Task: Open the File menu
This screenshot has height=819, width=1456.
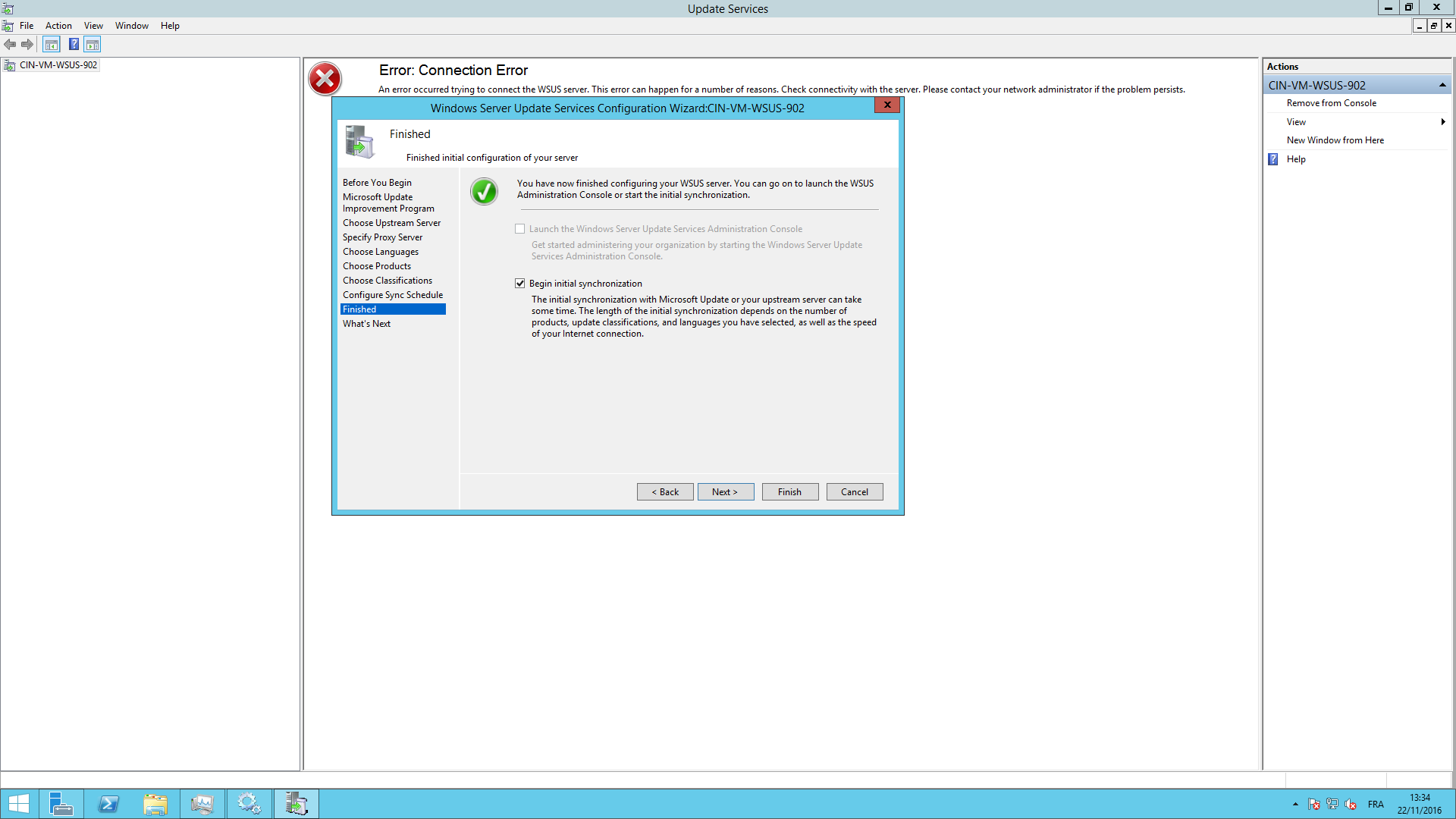Action: 27,26
